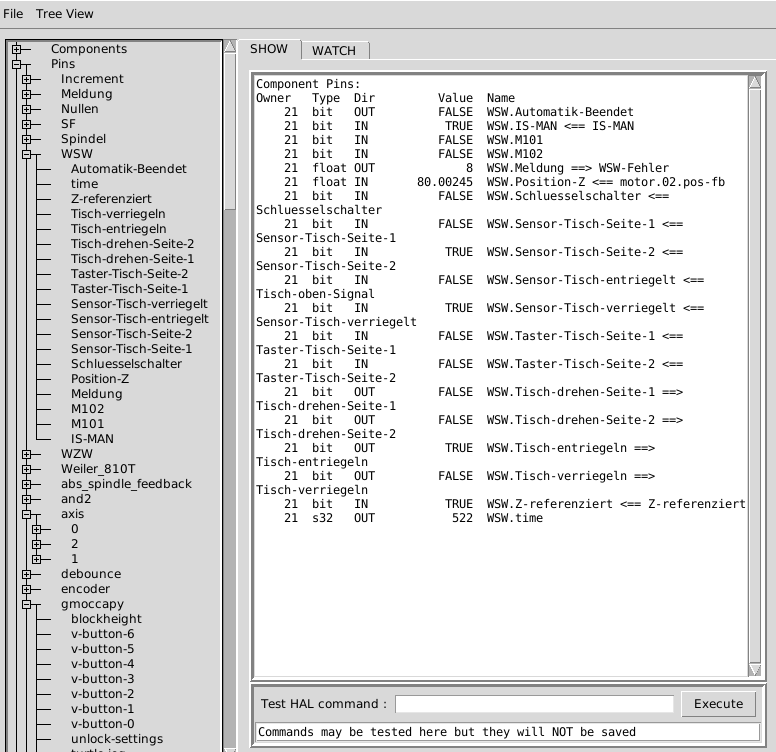Screen dimensions: 776x752
Task: Expand the and2 node
Action: (x=26, y=499)
